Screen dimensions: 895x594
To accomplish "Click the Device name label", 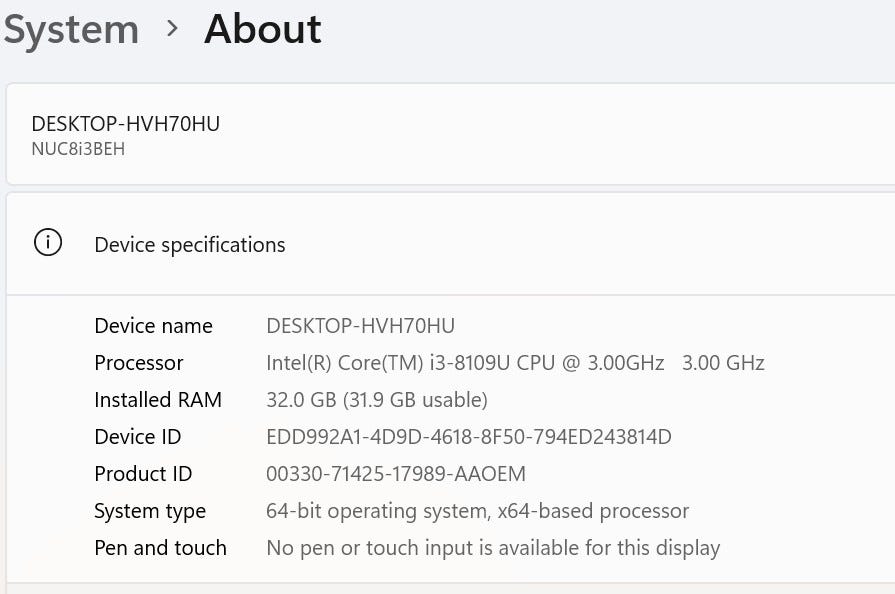I will pos(153,326).
